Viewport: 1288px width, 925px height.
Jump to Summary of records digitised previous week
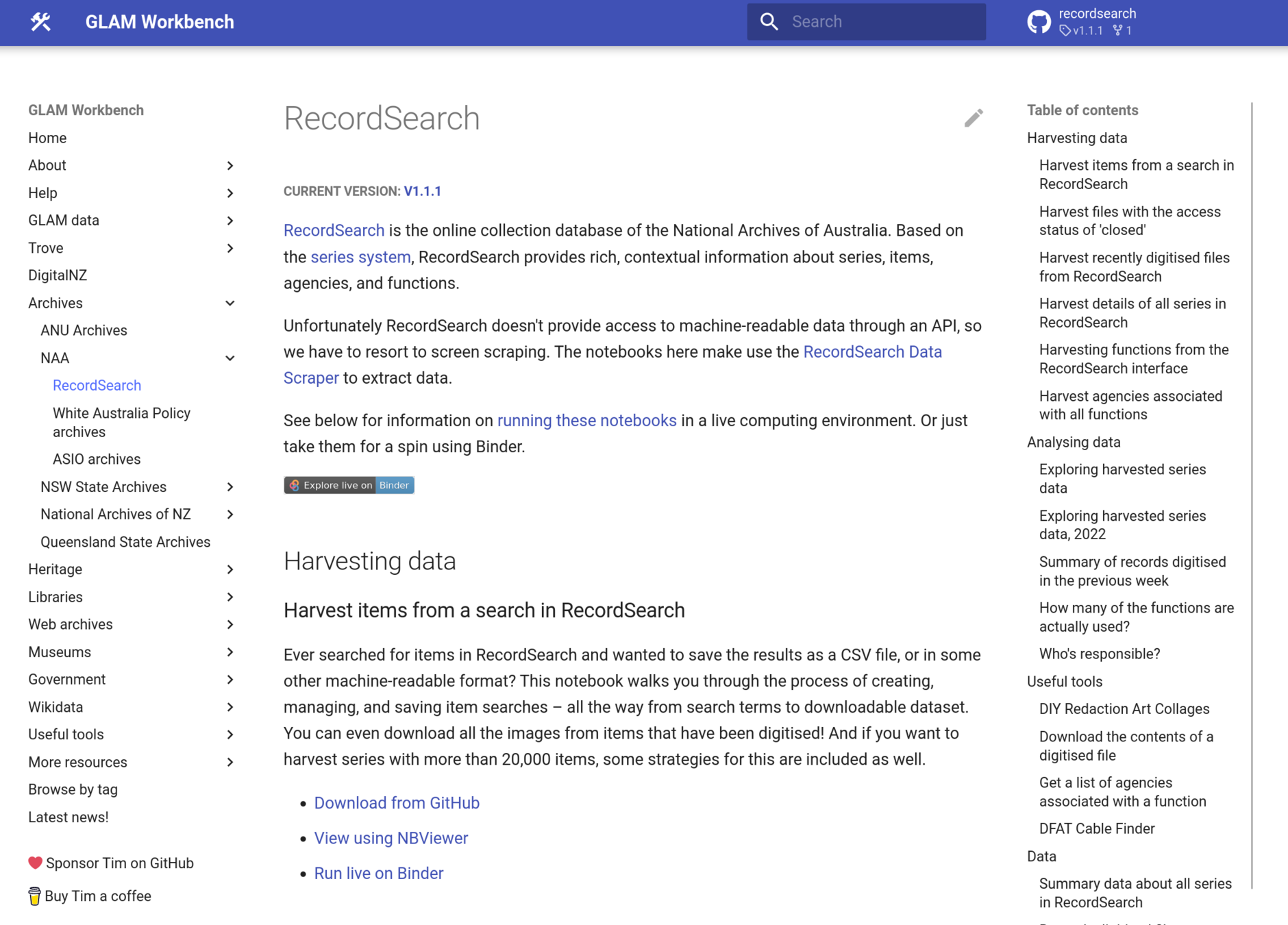(1132, 571)
